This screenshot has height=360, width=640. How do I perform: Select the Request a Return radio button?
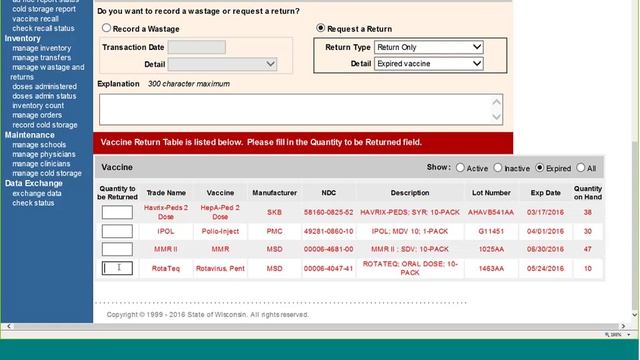[x=320, y=28]
